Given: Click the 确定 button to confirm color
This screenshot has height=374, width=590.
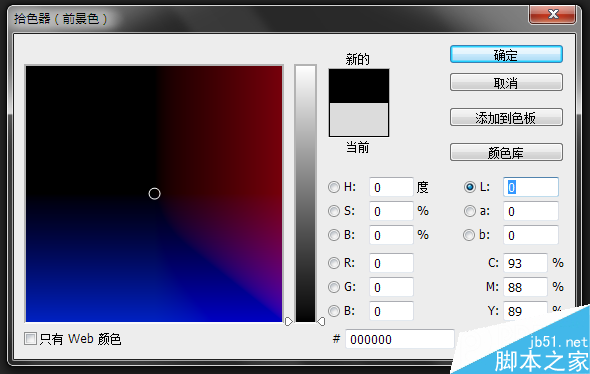Looking at the screenshot, I should [506, 55].
